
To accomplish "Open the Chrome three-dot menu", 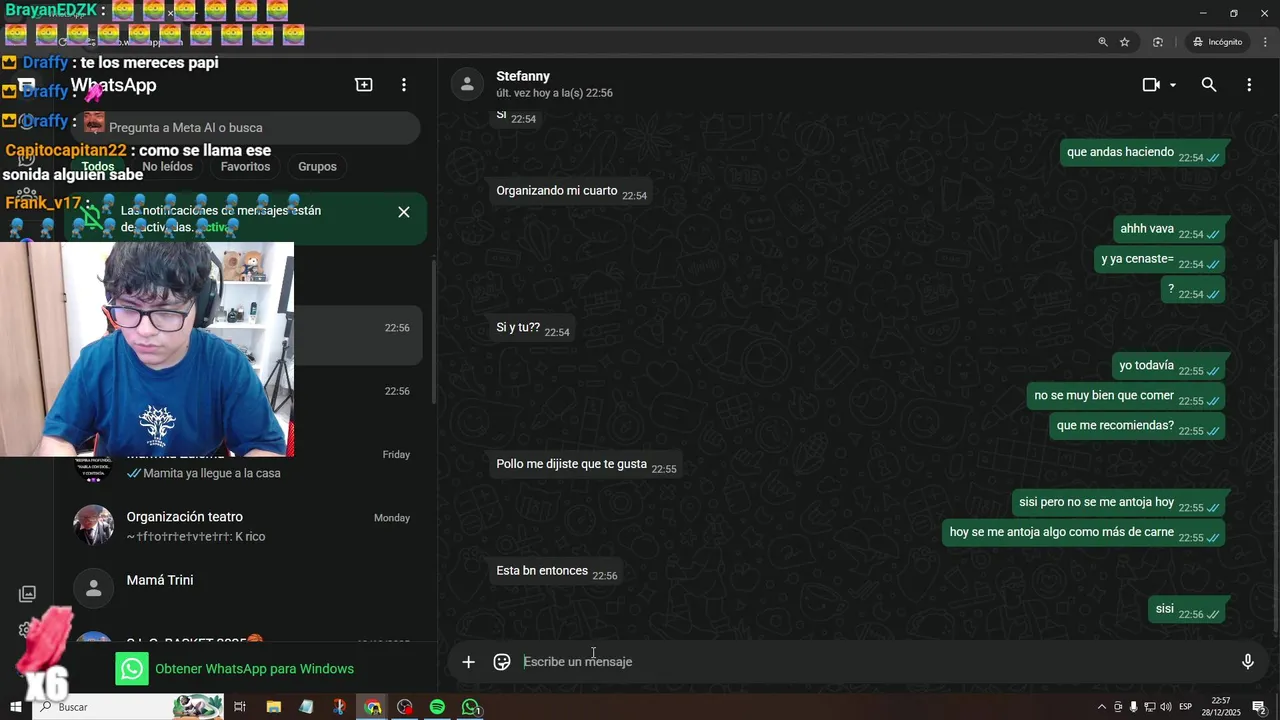I will pyautogui.click(x=1266, y=42).
